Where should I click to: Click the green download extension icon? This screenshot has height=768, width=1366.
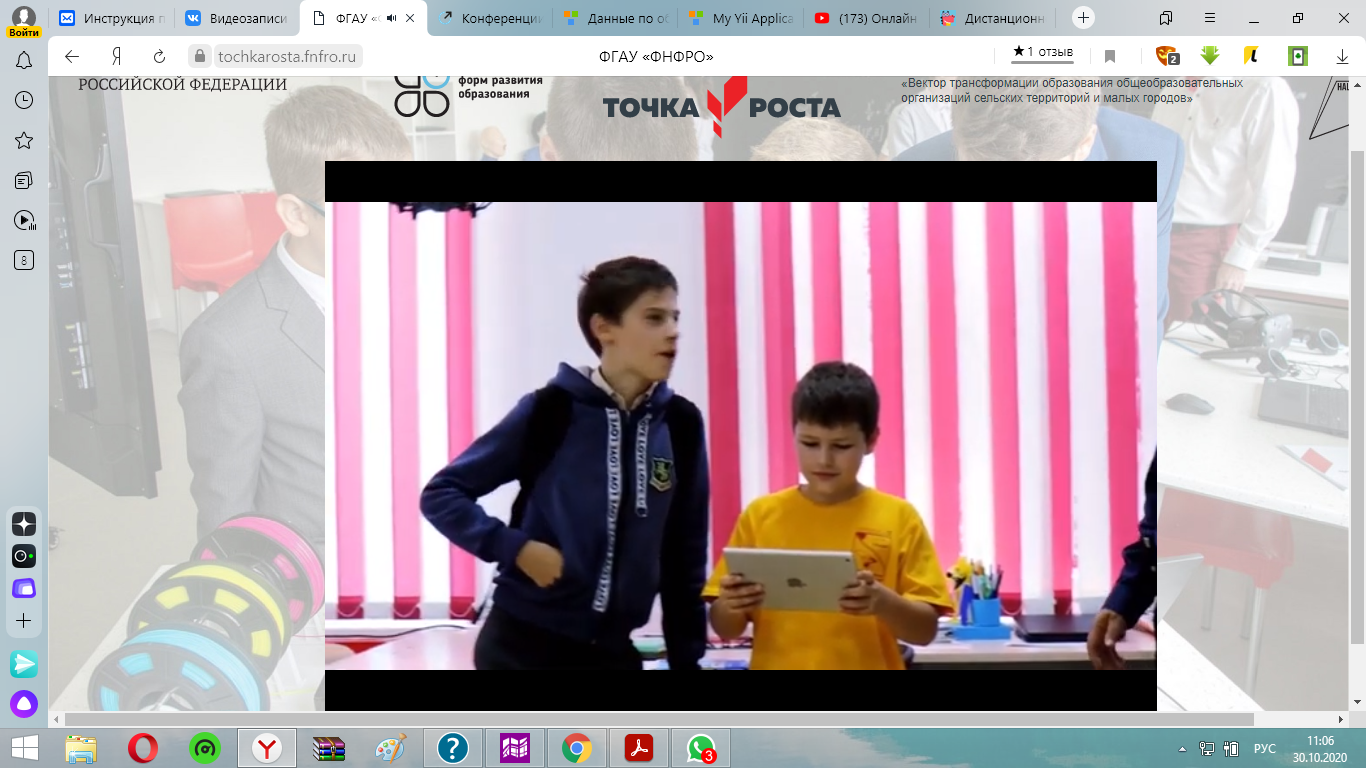(x=1210, y=56)
